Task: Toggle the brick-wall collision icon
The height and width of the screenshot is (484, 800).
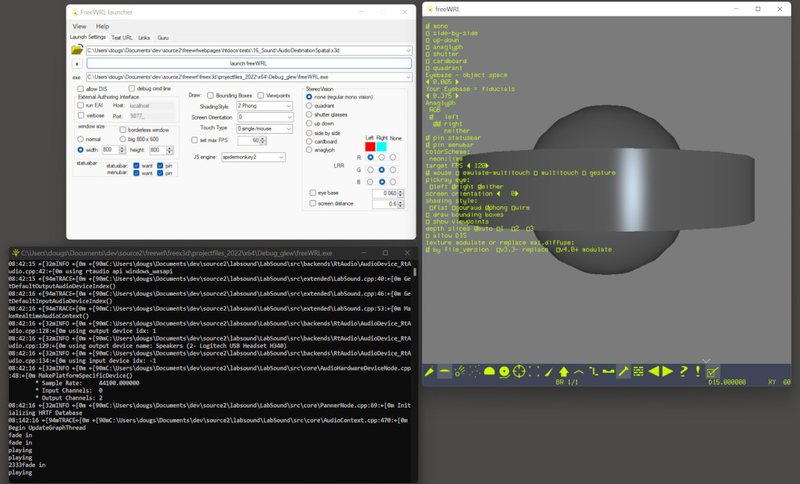Action: (x=638, y=372)
